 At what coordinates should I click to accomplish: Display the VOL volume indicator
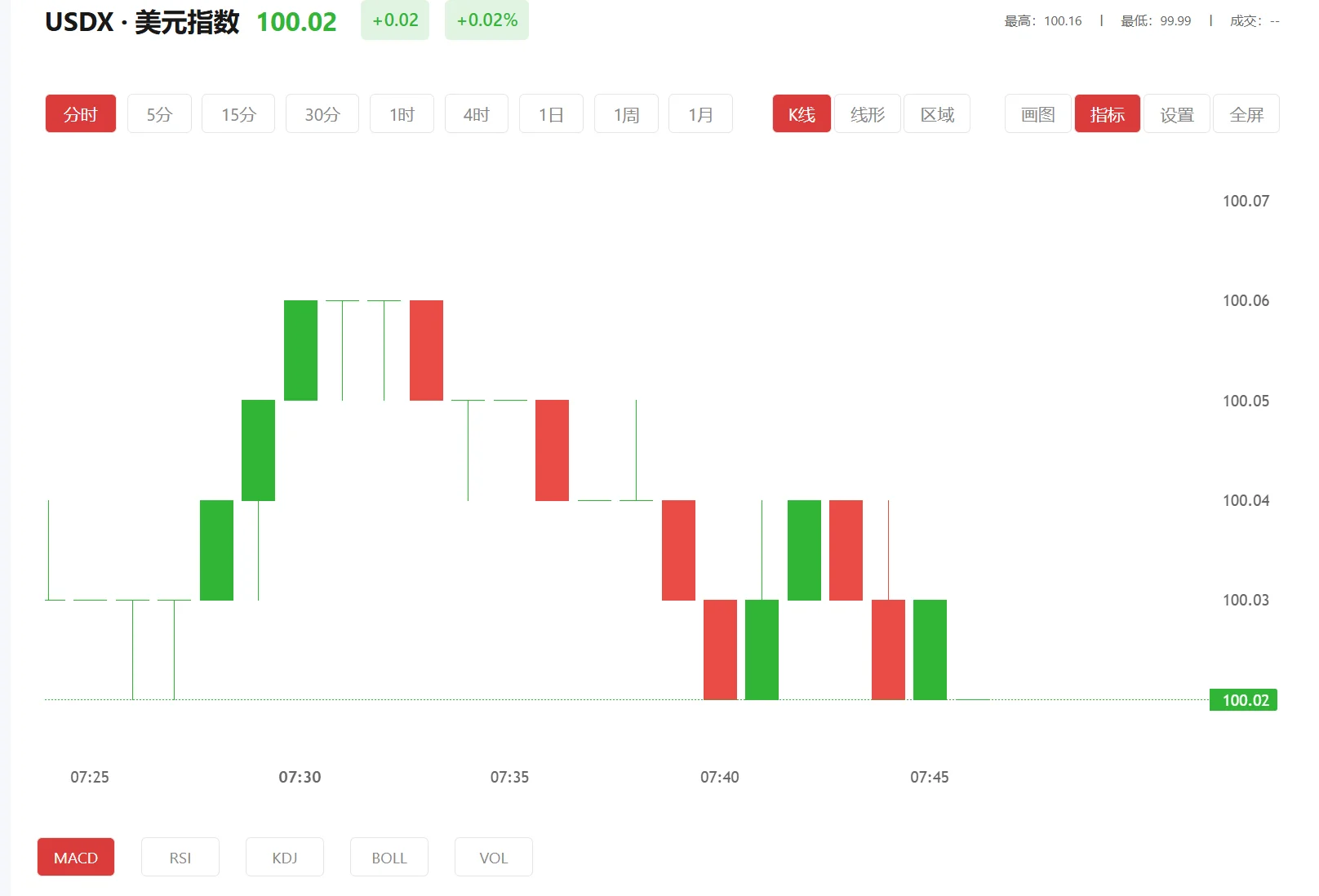click(x=493, y=857)
